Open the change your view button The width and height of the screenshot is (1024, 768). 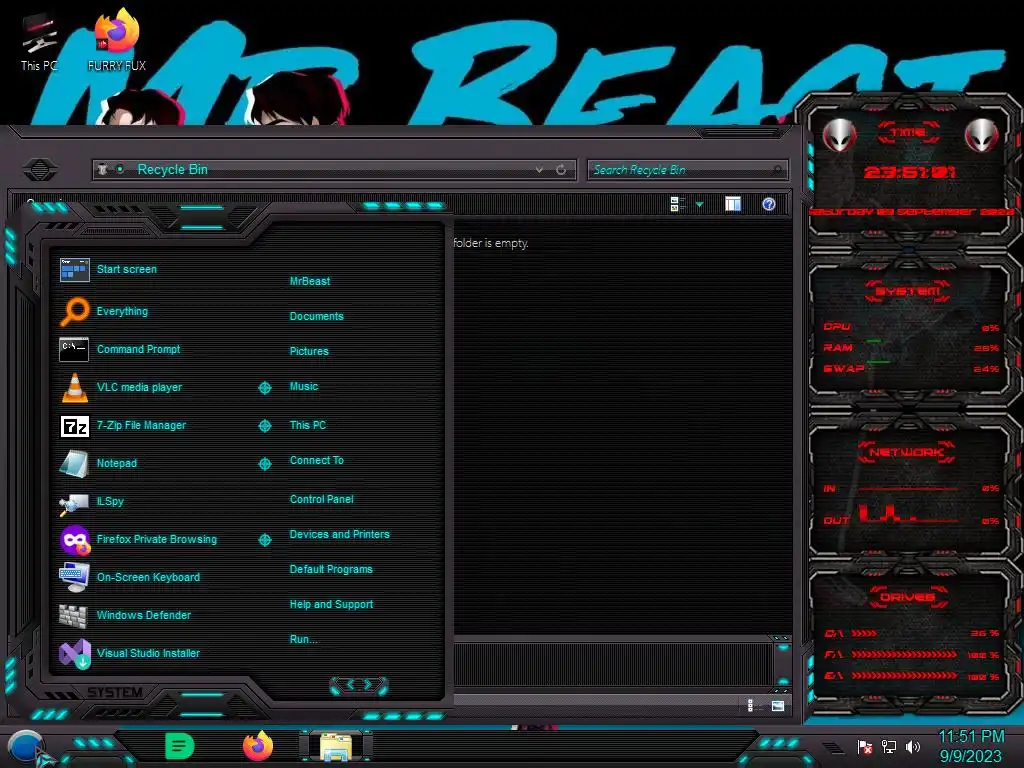click(678, 204)
